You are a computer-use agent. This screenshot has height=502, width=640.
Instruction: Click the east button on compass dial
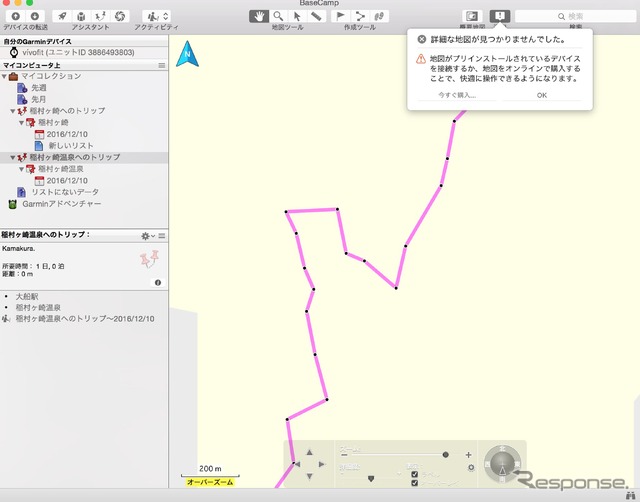pos(518,464)
